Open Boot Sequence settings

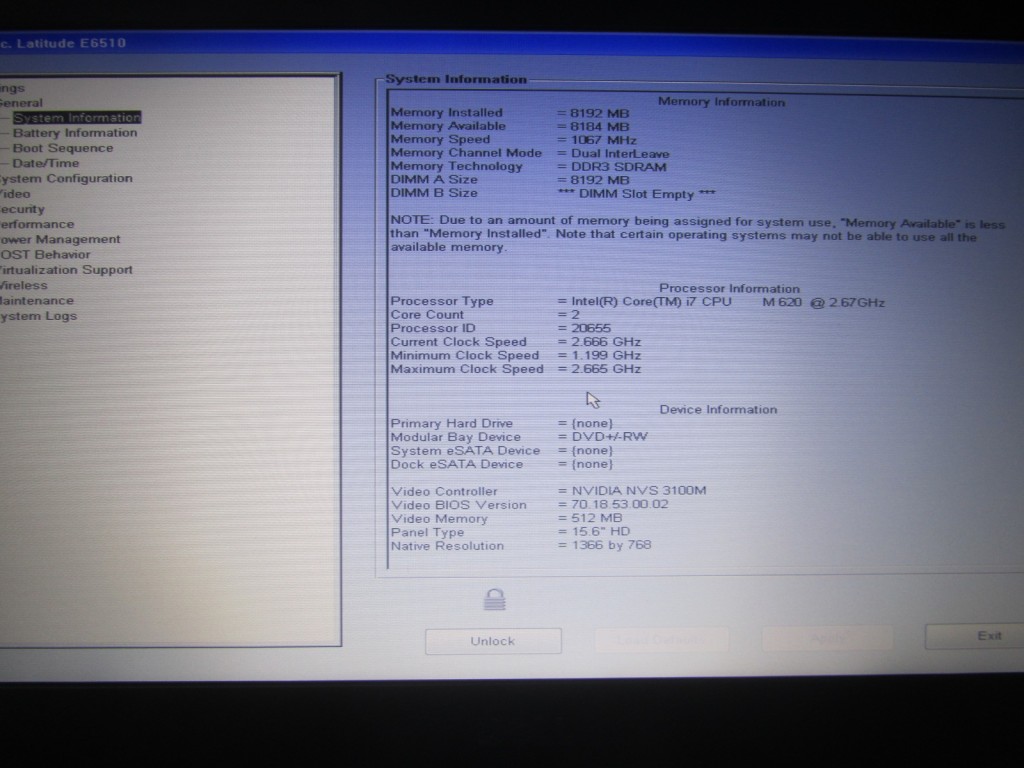pyautogui.click(x=63, y=148)
